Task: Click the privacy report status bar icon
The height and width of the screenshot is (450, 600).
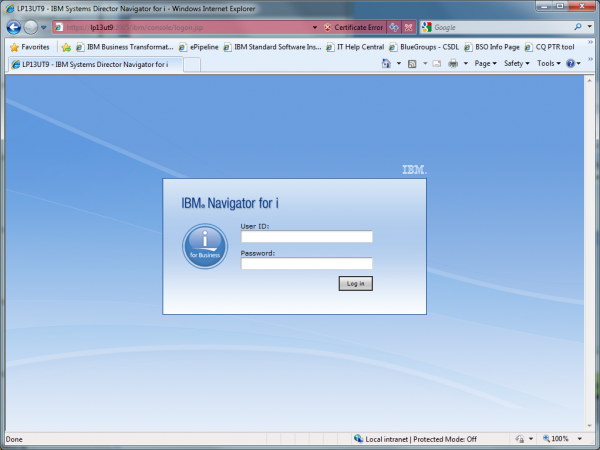Action: click(x=520, y=439)
